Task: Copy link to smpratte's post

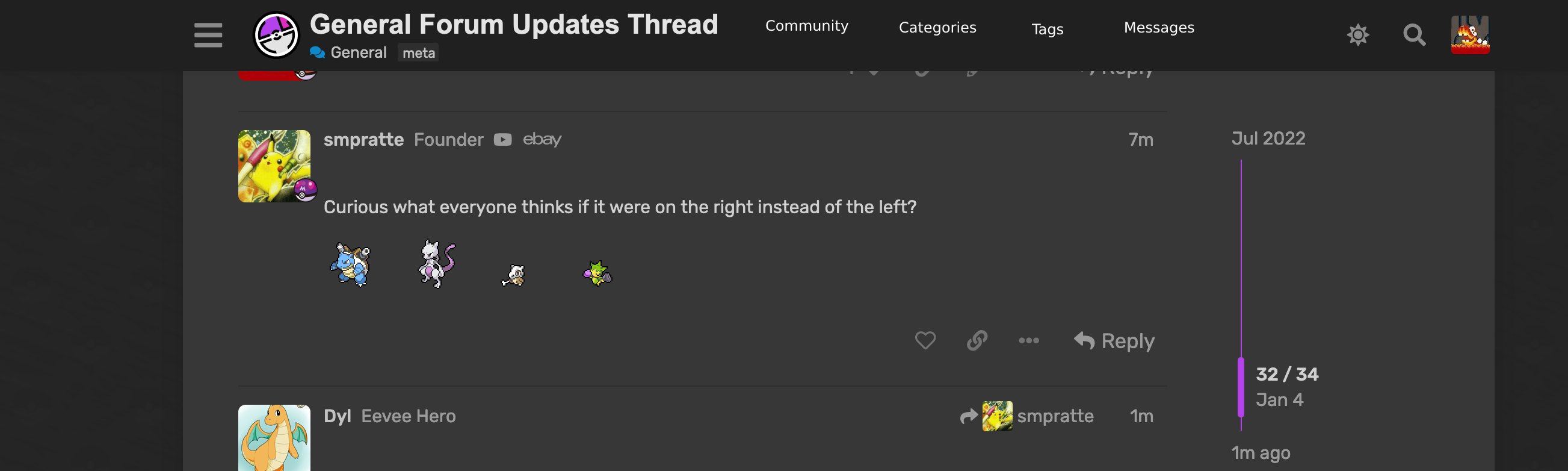Action: click(977, 340)
